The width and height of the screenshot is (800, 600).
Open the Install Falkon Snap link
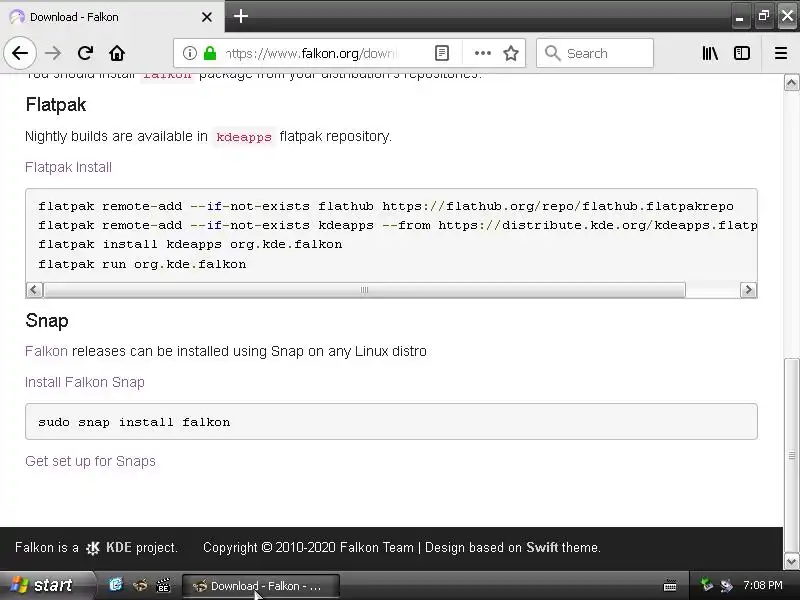pyautogui.click(x=85, y=382)
